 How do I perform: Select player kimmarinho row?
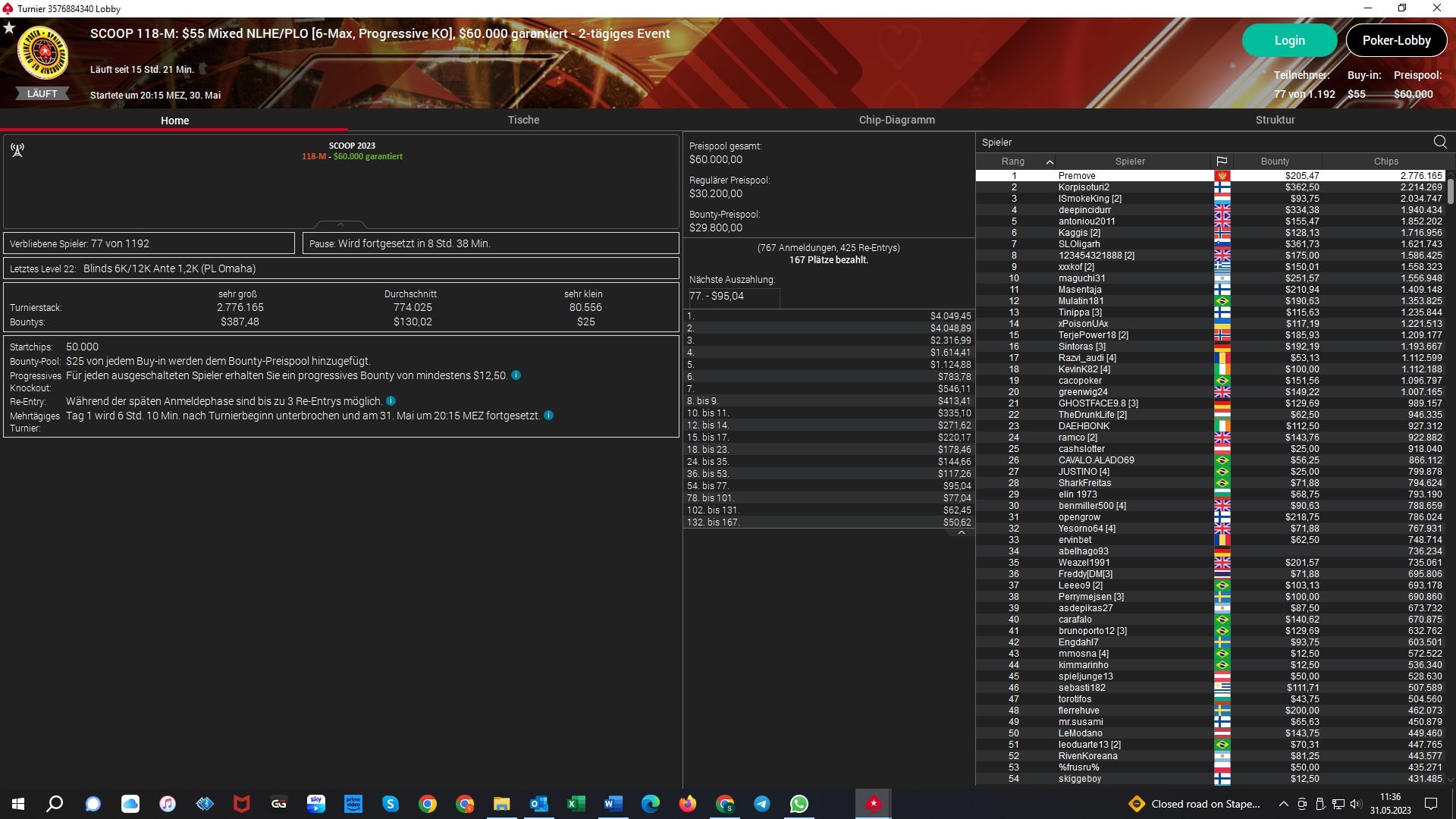tap(1210, 664)
